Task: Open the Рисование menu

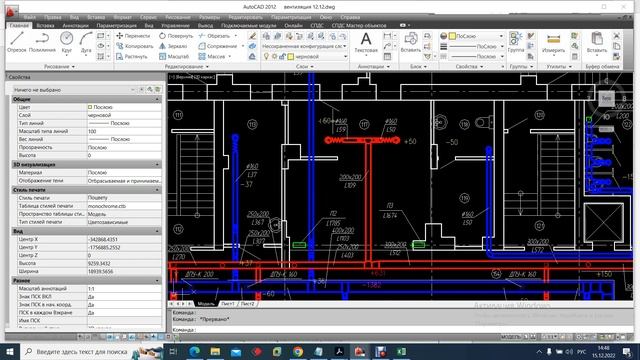Action: click(178, 17)
